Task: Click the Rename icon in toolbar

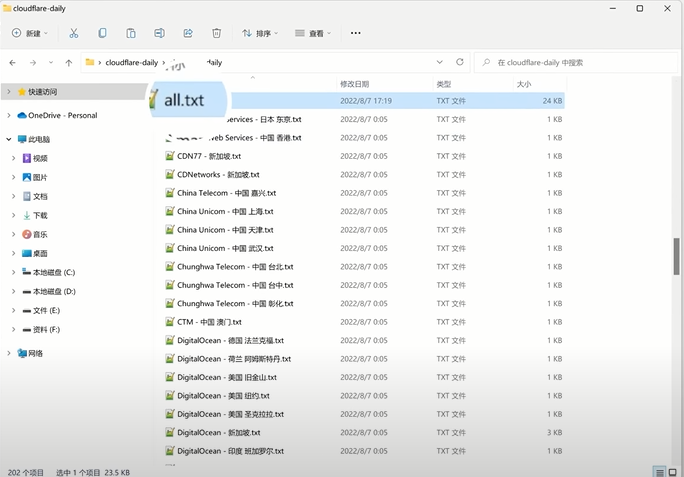Action: (159, 33)
